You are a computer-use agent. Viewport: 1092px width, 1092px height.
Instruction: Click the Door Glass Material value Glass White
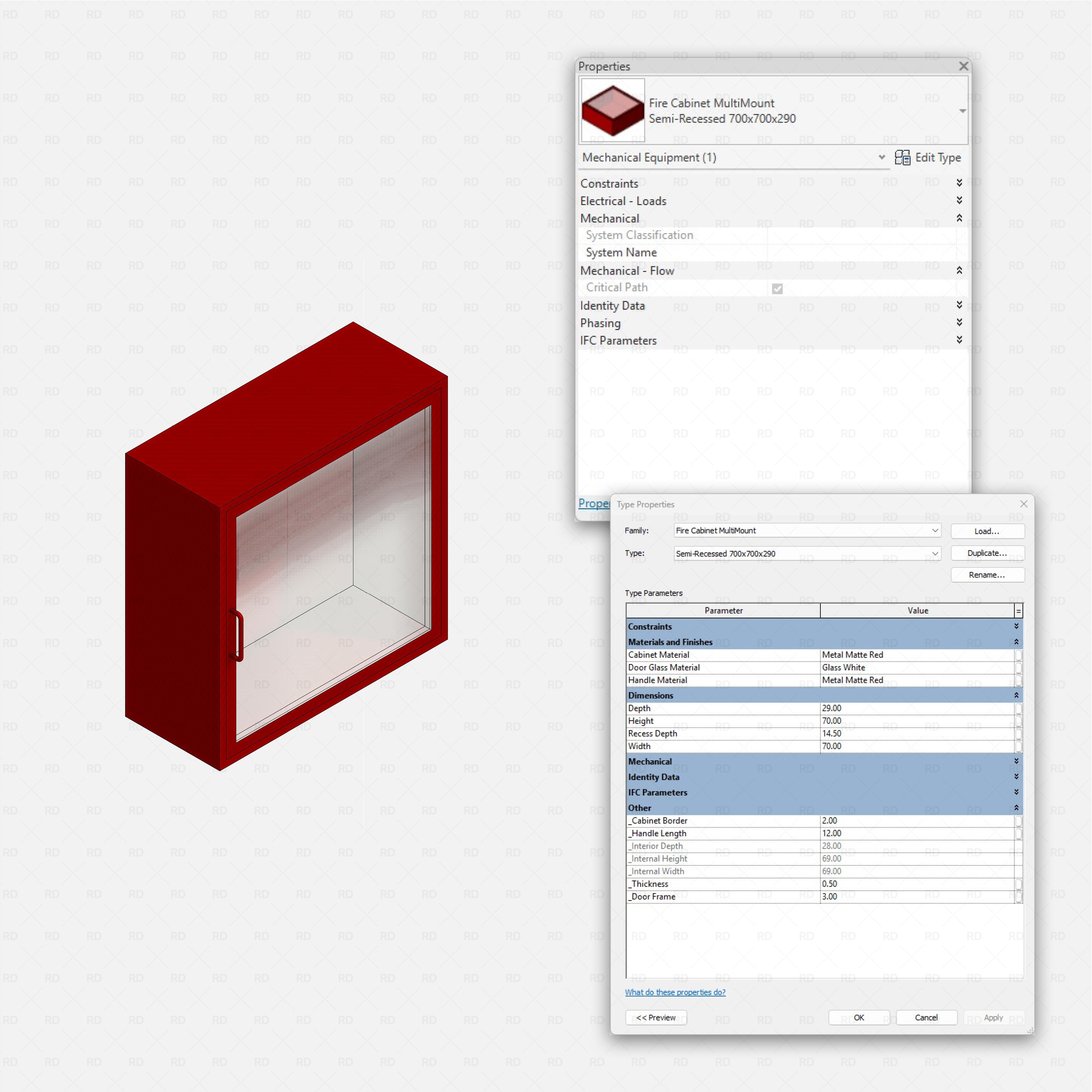click(917, 667)
